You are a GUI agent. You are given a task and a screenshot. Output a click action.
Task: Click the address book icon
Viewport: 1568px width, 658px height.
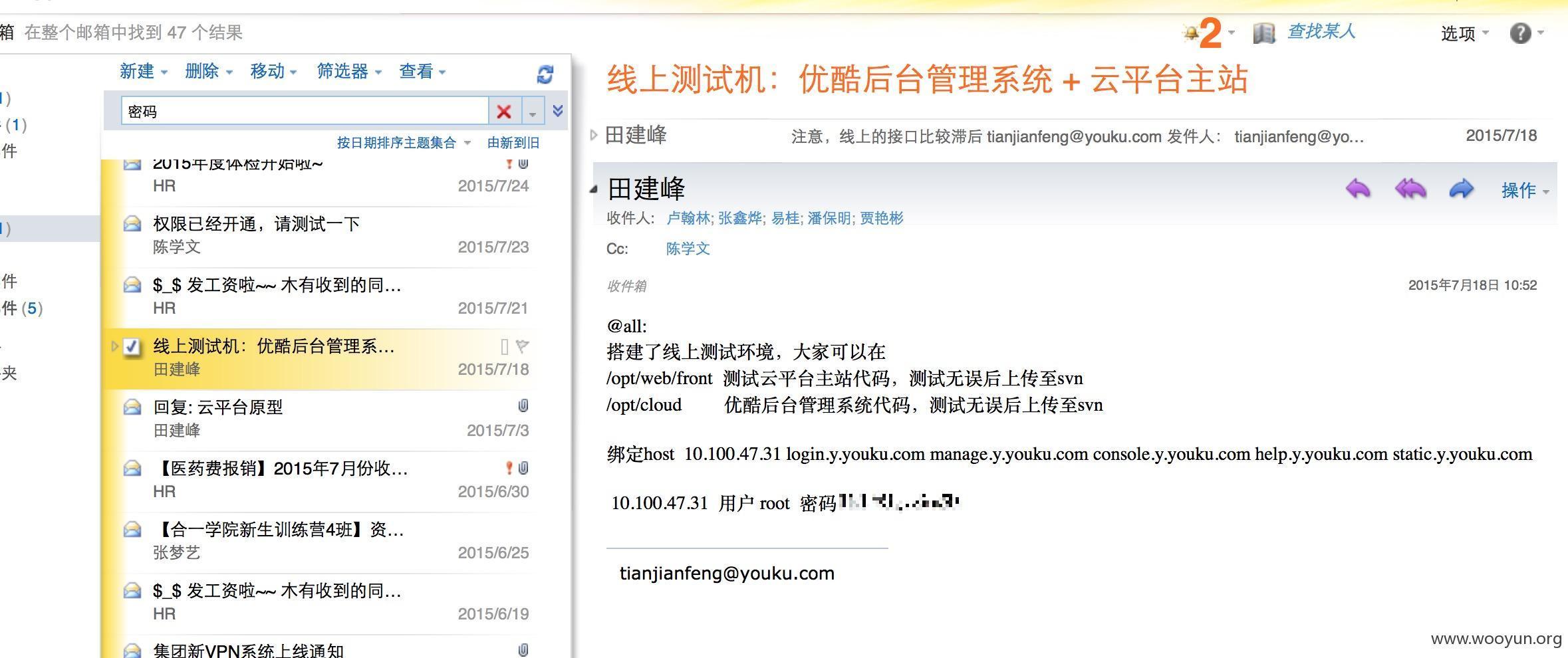[1264, 33]
